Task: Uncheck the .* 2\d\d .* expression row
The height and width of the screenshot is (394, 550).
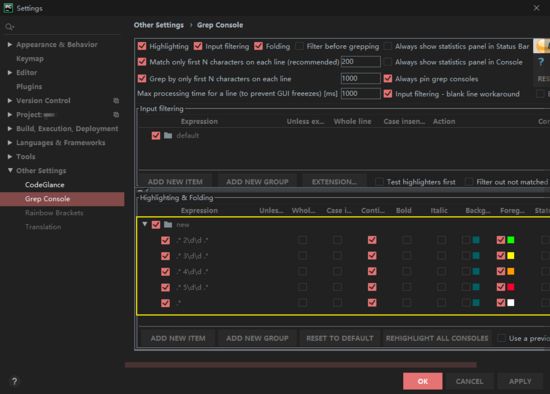Action: [x=166, y=240]
